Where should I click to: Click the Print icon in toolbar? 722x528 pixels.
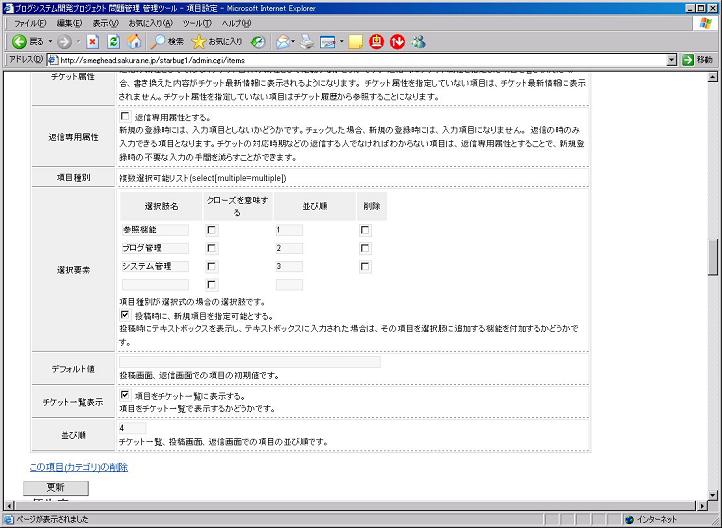point(306,42)
